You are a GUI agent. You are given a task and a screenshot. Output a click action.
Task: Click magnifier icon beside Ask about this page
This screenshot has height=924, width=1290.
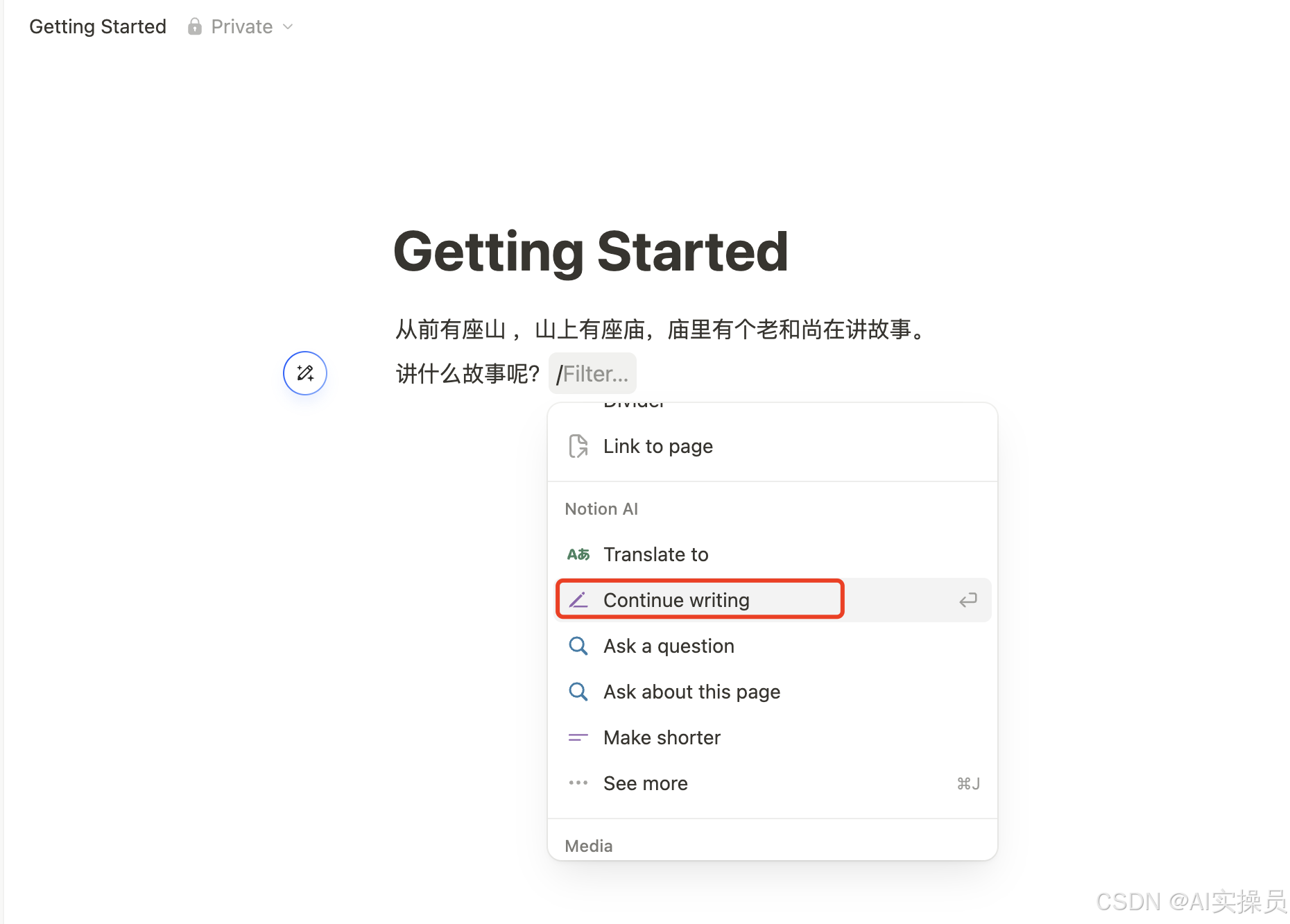tap(578, 692)
